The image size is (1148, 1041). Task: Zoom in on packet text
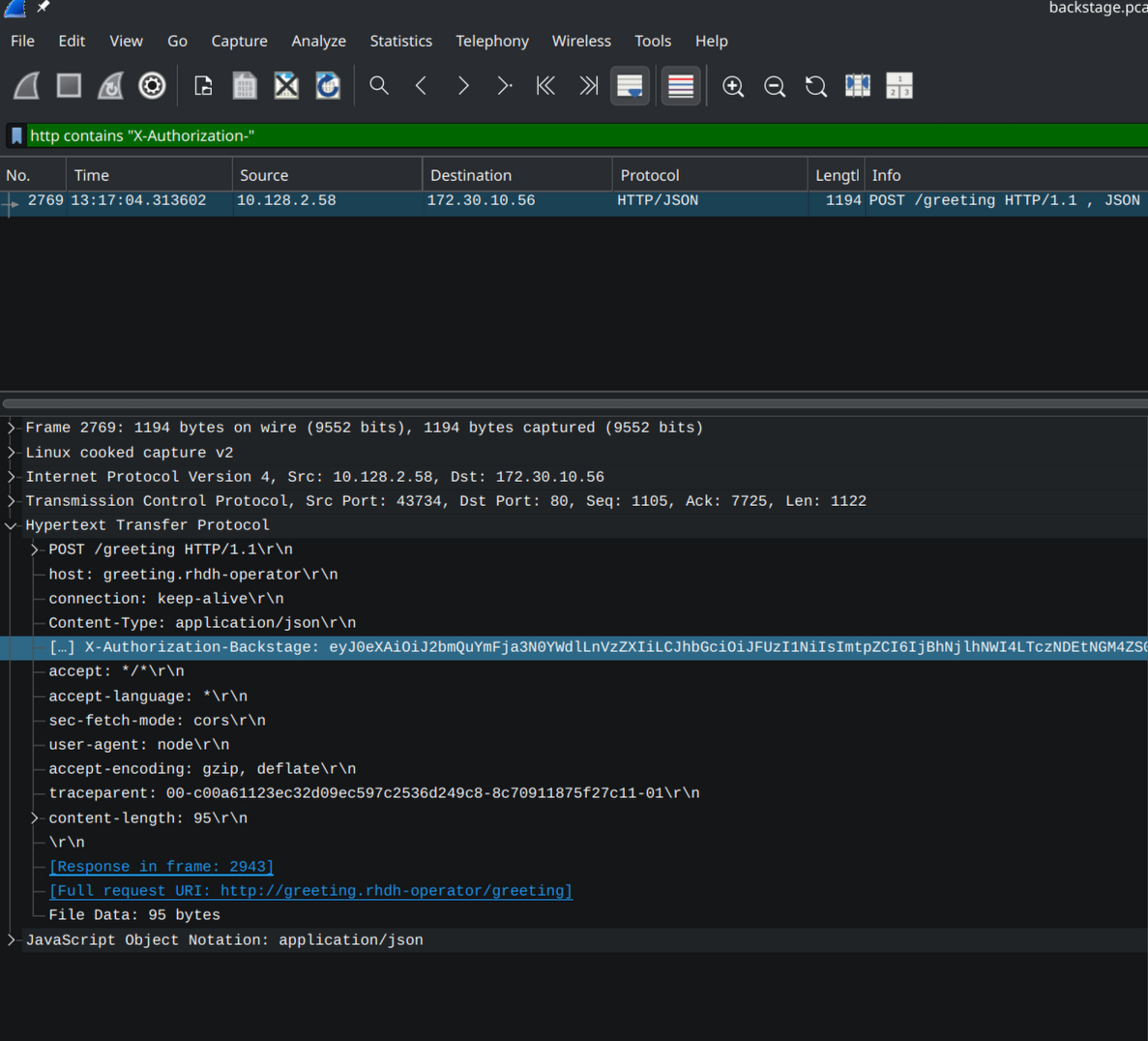coord(733,86)
